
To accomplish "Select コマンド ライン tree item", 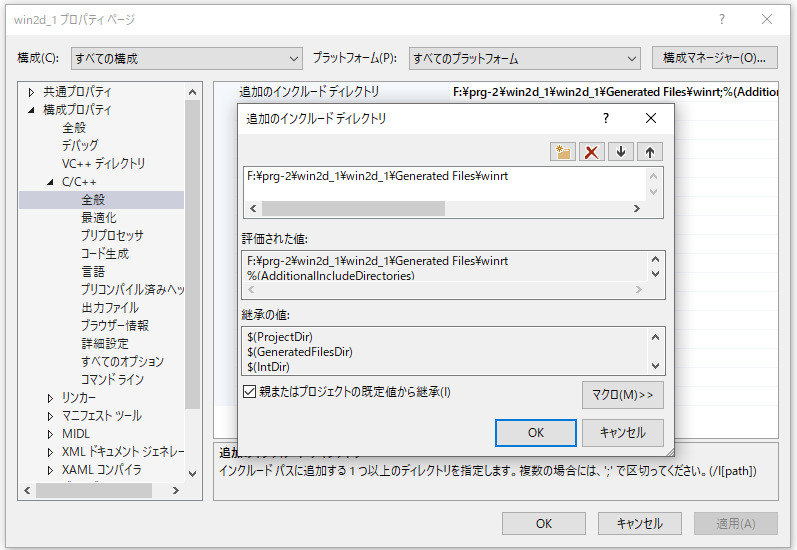I will click(112, 380).
